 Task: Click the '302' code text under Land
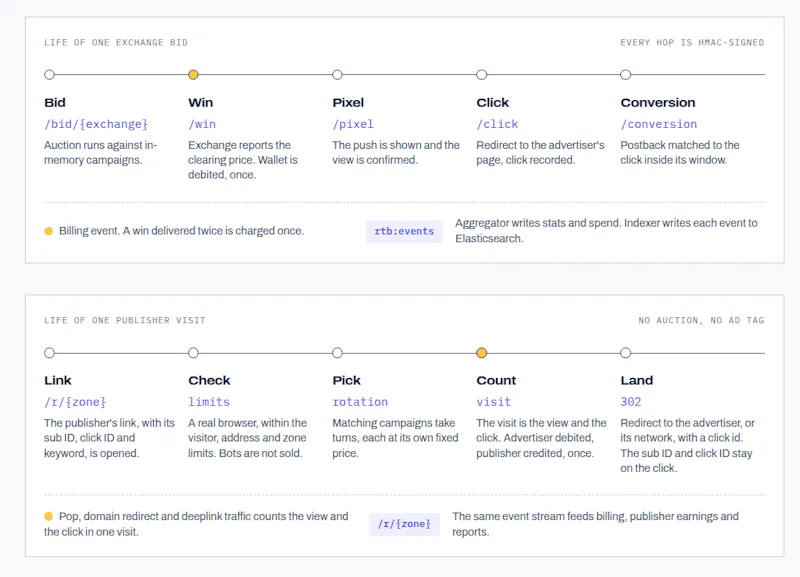pos(631,402)
